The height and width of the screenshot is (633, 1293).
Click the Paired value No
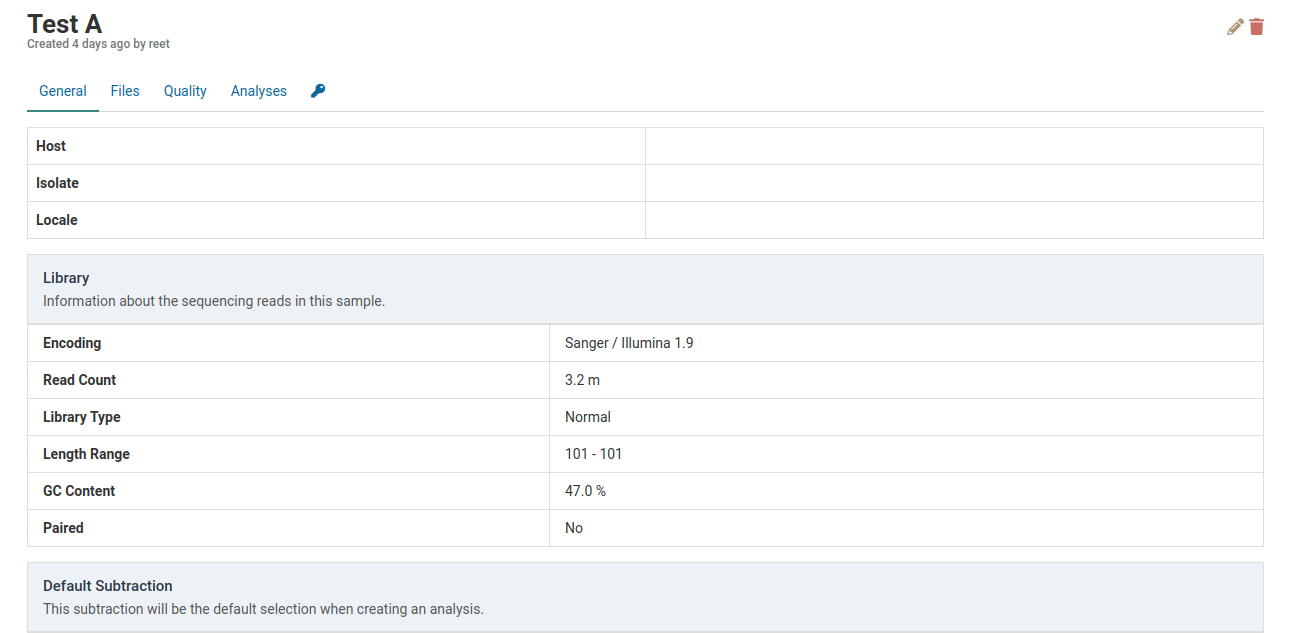[574, 528]
